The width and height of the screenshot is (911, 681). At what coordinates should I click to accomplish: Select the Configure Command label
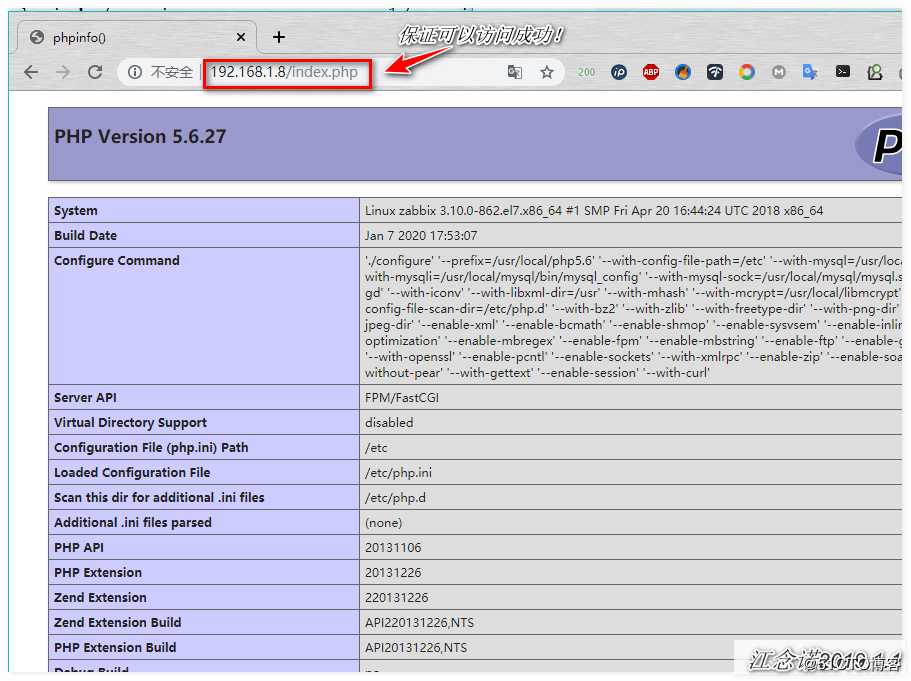pyautogui.click(x=117, y=261)
